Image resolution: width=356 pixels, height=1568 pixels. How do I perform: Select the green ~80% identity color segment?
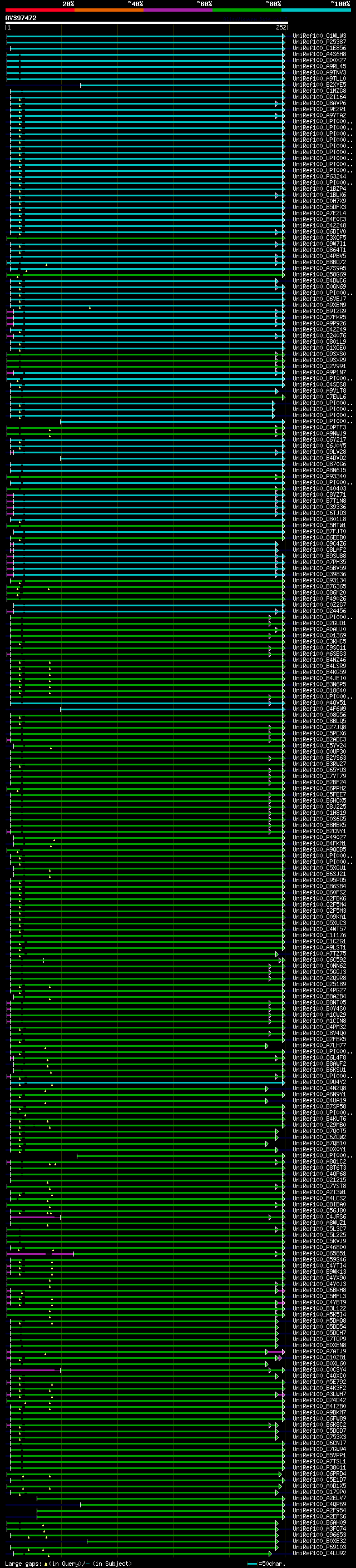pyautogui.click(x=246, y=10)
